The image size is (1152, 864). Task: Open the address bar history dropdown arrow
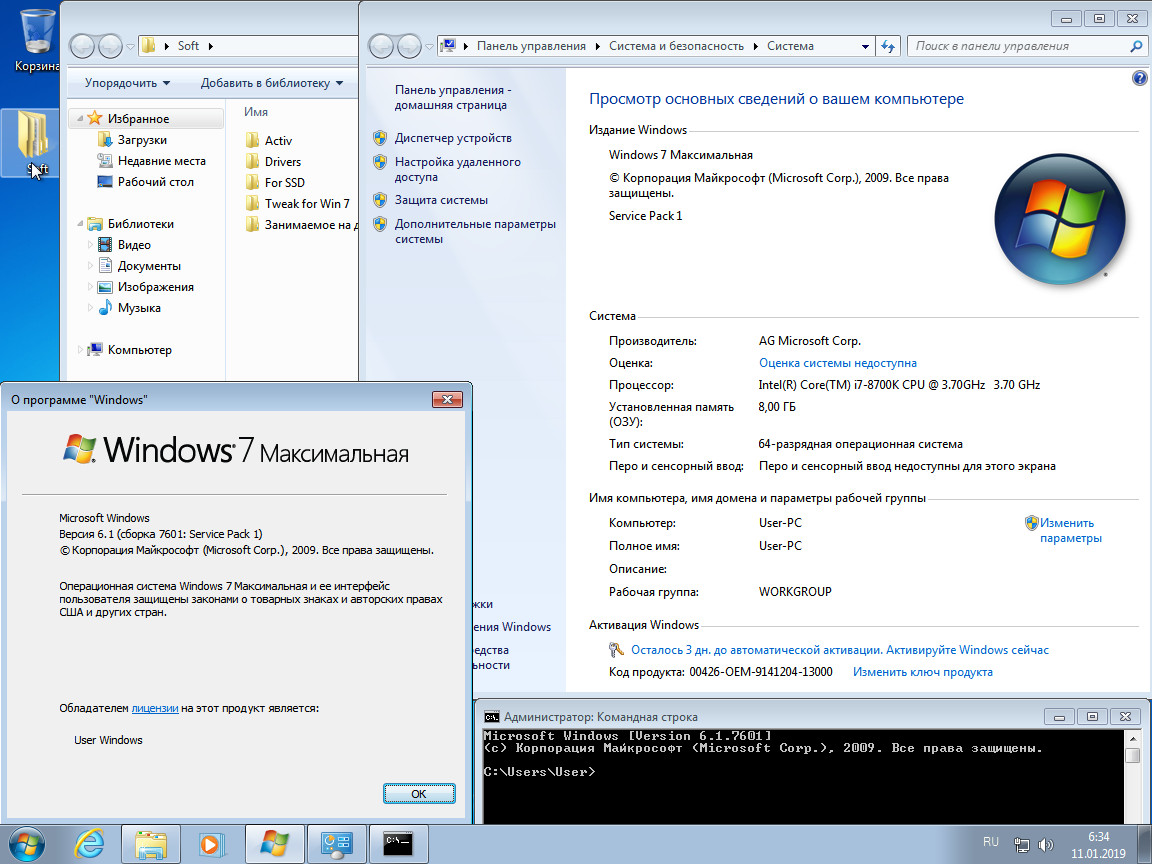coord(866,46)
